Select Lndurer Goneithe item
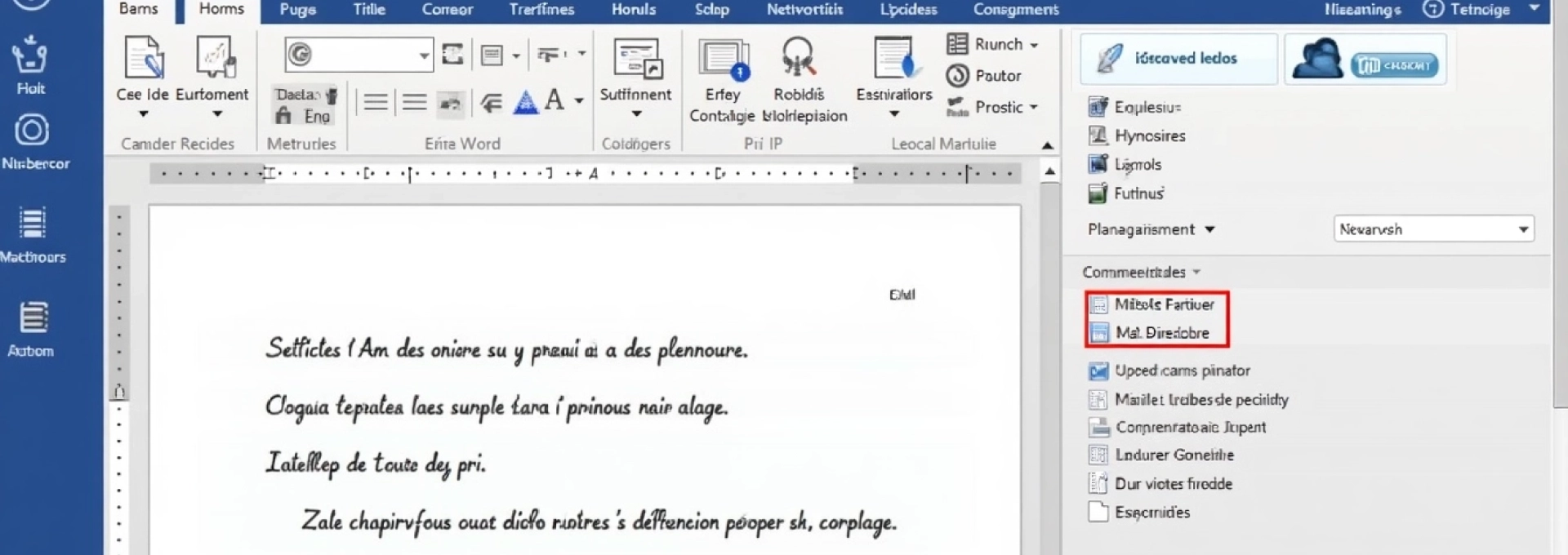This screenshot has width=1568, height=555. click(x=1160, y=455)
